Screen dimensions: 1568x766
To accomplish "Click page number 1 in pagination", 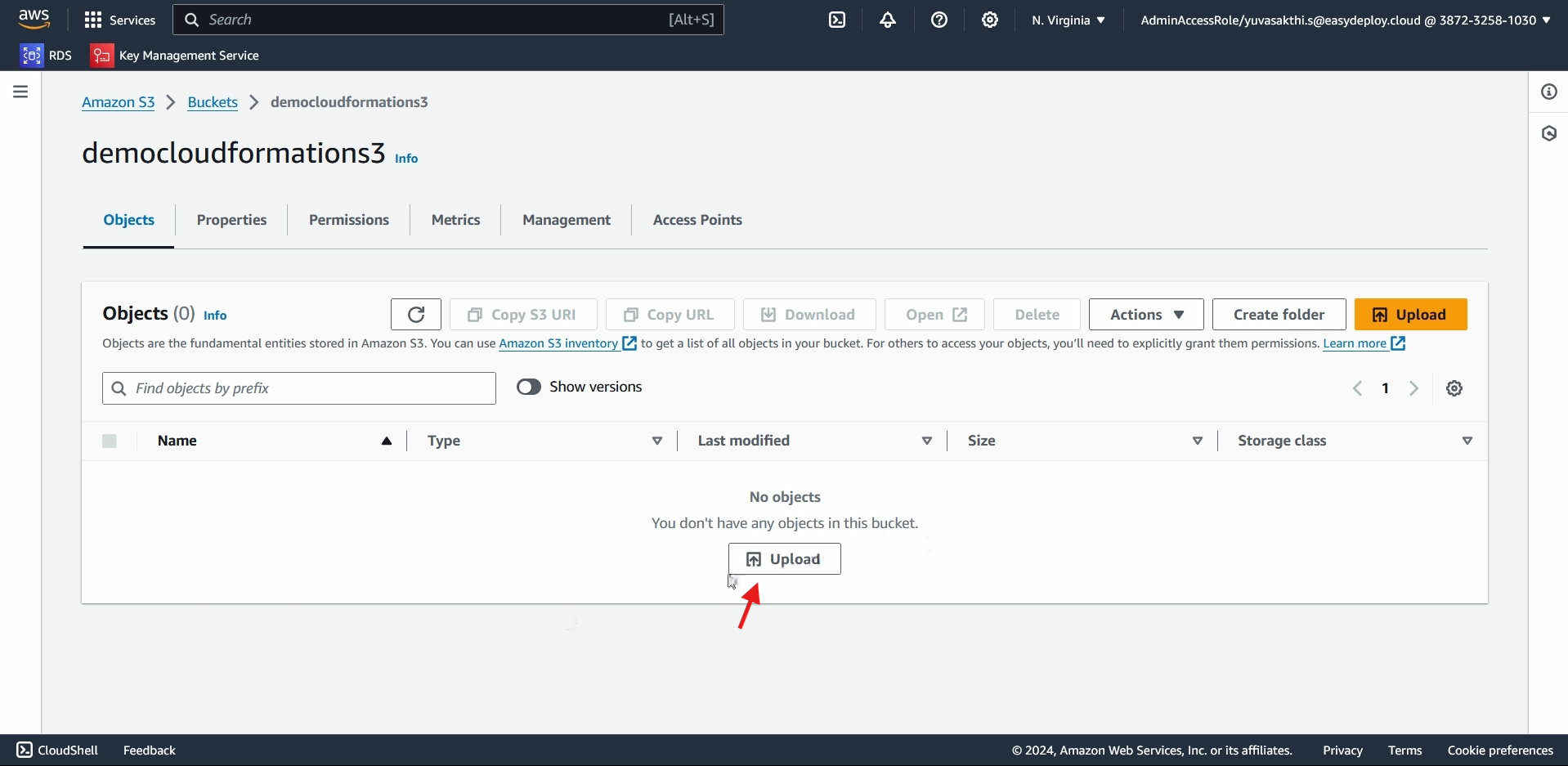I will [1385, 388].
